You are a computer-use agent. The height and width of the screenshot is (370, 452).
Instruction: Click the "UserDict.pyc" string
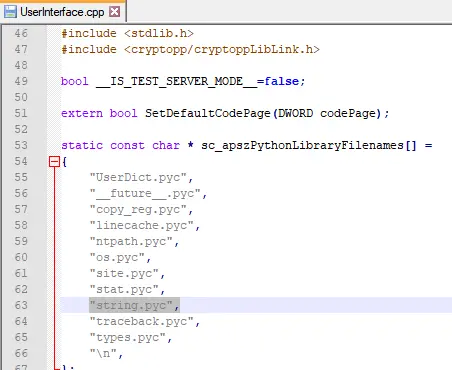click(138, 177)
